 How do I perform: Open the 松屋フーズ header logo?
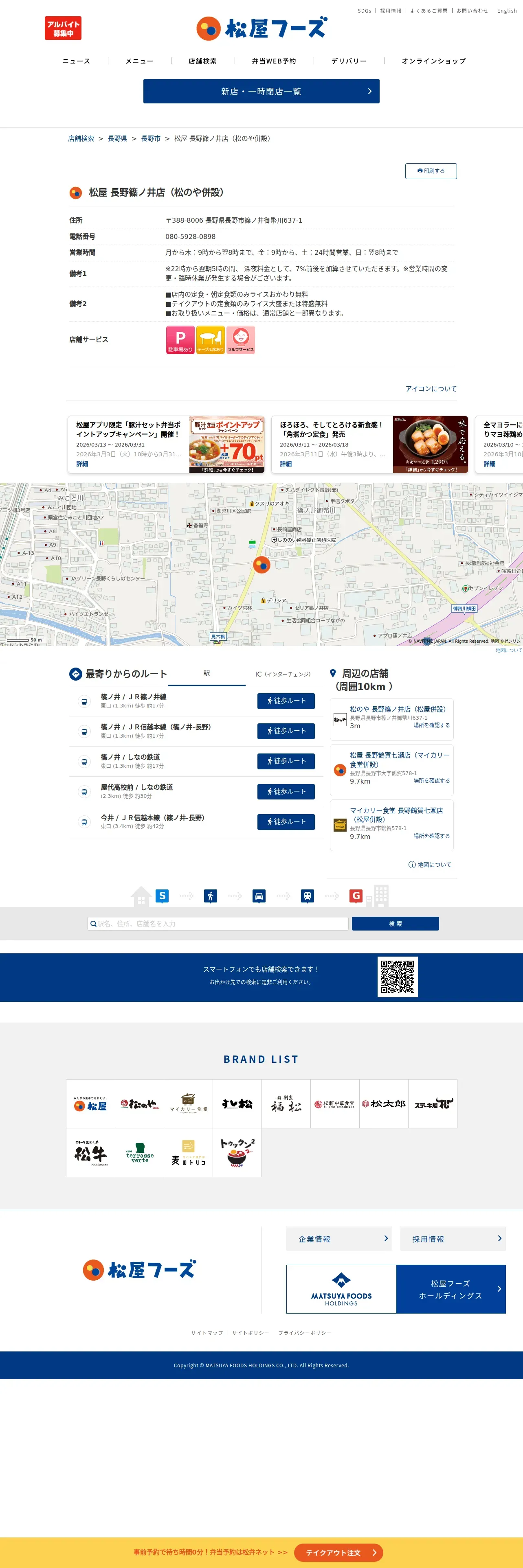click(262, 28)
